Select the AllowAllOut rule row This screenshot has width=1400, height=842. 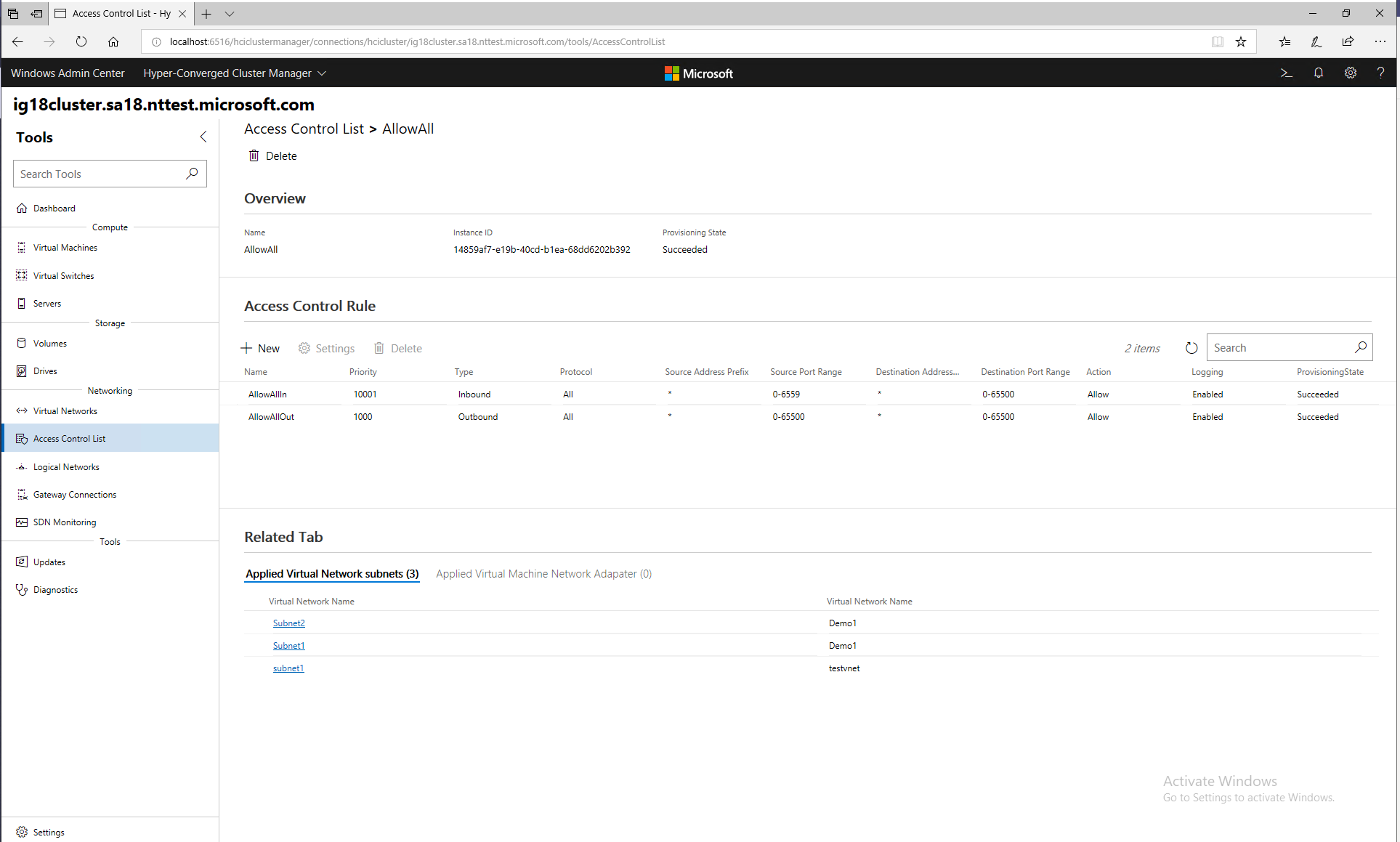coord(808,417)
